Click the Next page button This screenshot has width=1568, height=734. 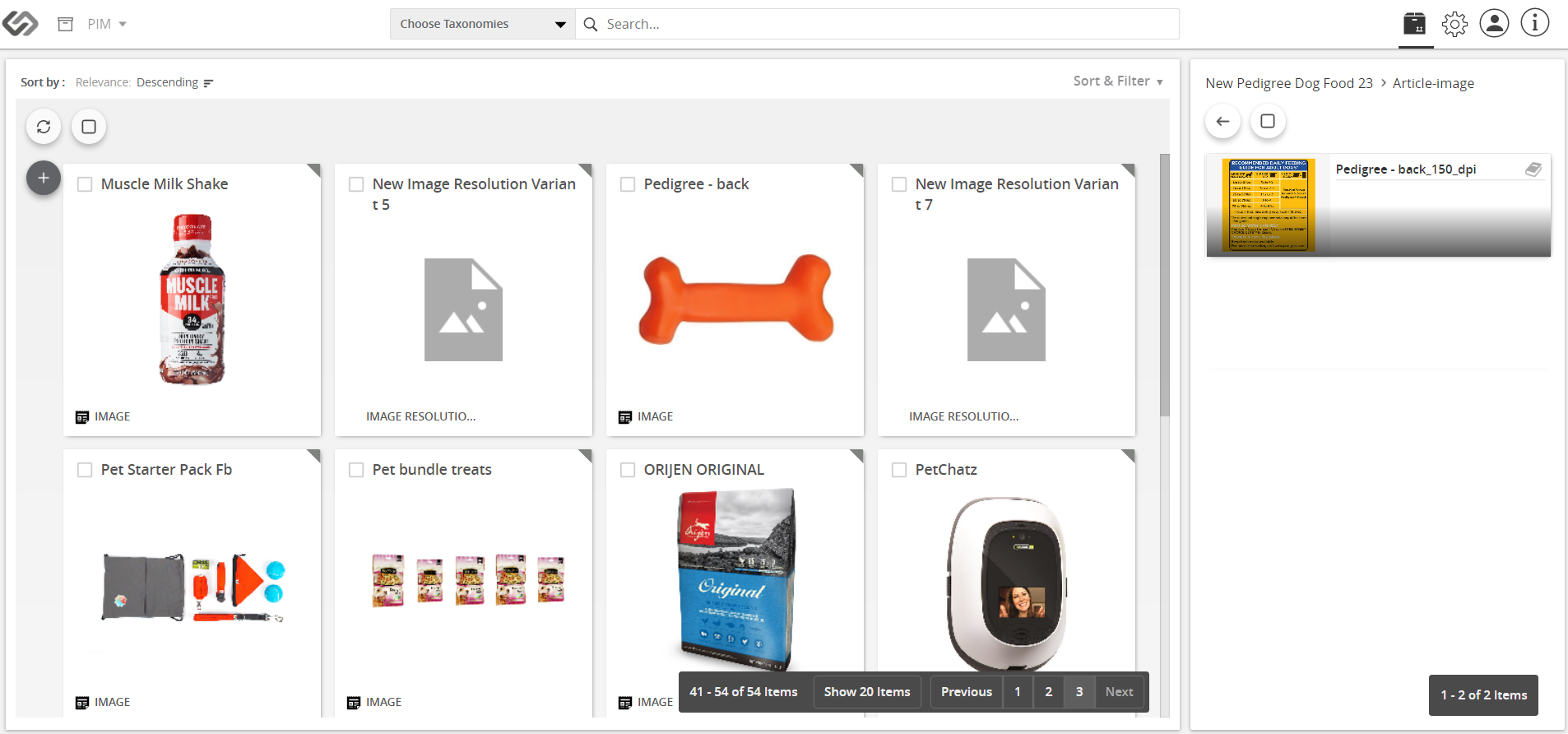(x=1120, y=692)
